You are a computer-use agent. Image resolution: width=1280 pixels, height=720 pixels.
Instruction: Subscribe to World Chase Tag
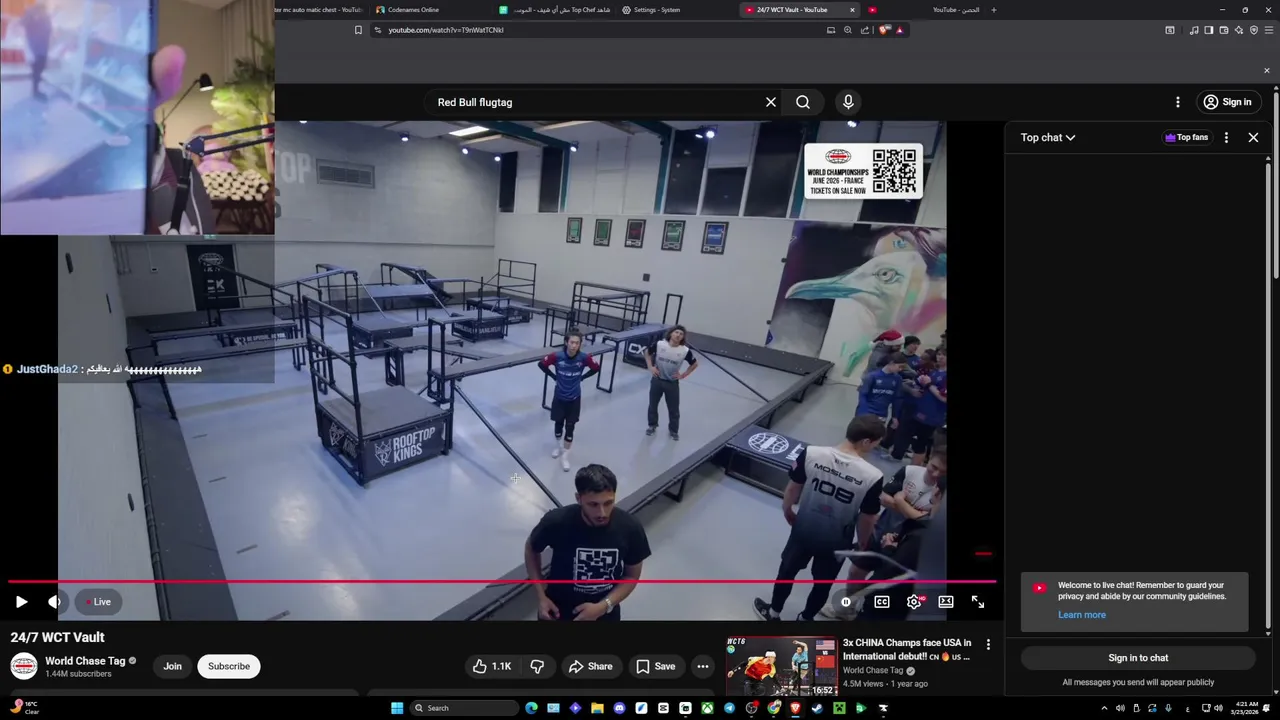pos(229,666)
